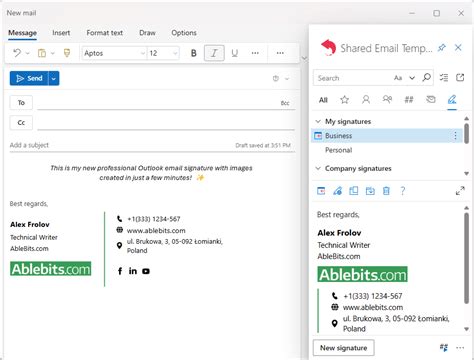This screenshot has width=474, height=360.
Task: Open the Options tab
Action: (184, 33)
